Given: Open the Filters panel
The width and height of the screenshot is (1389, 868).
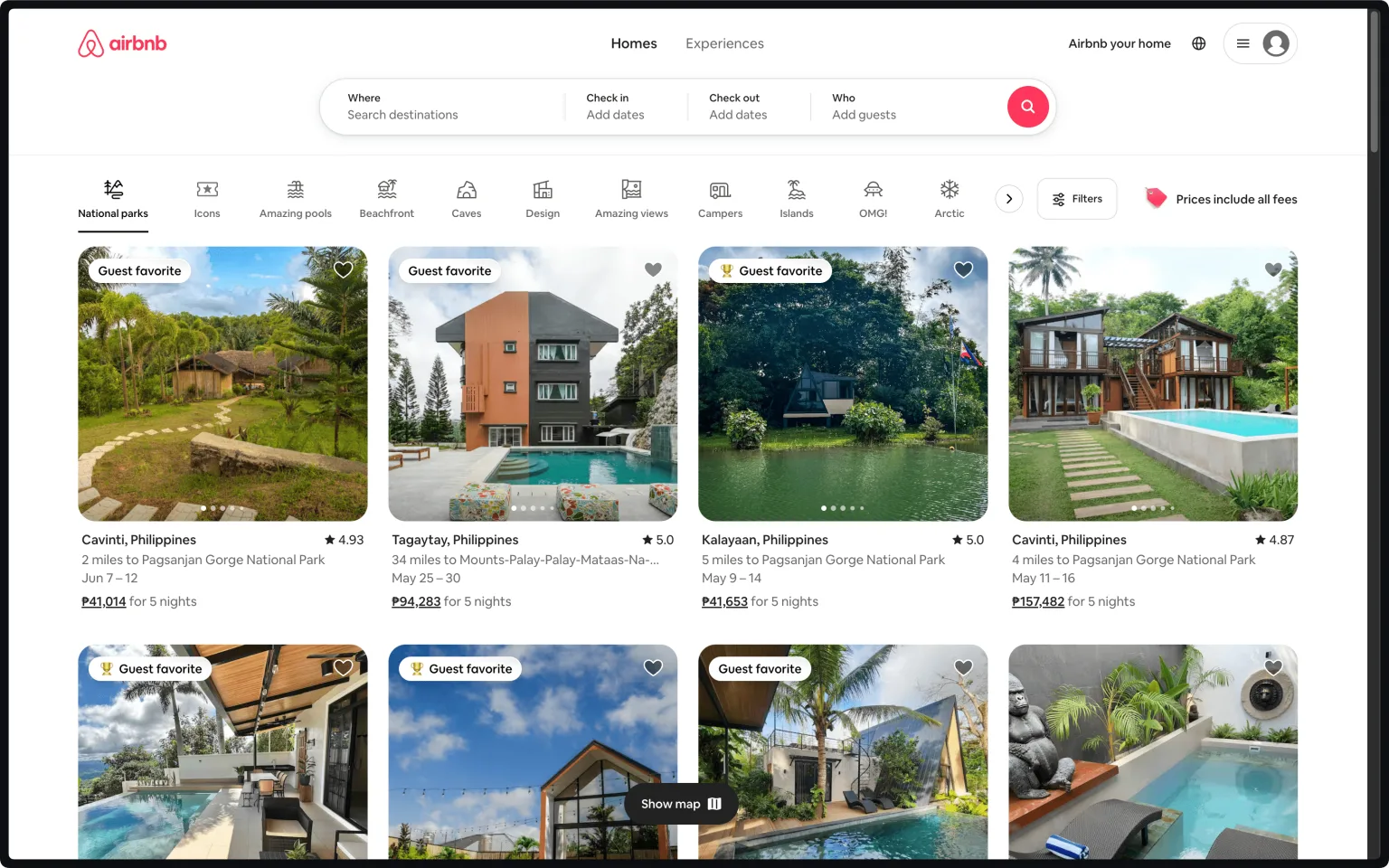Looking at the screenshot, I should point(1077,199).
